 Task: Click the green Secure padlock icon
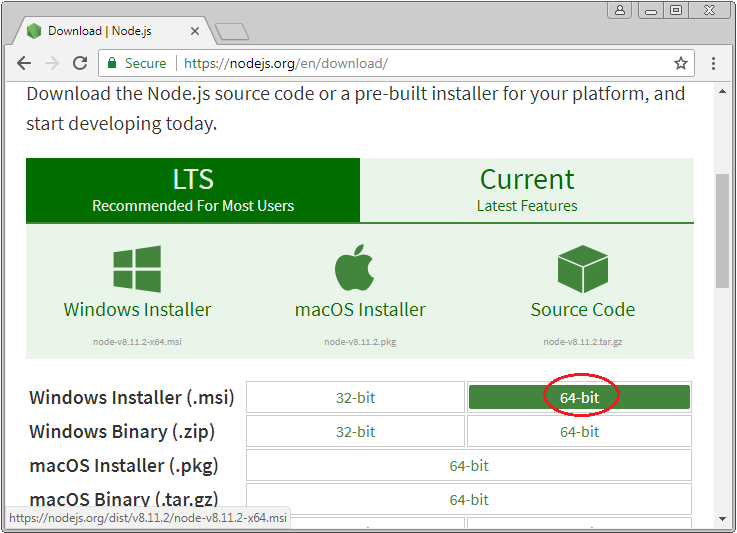click(112, 63)
